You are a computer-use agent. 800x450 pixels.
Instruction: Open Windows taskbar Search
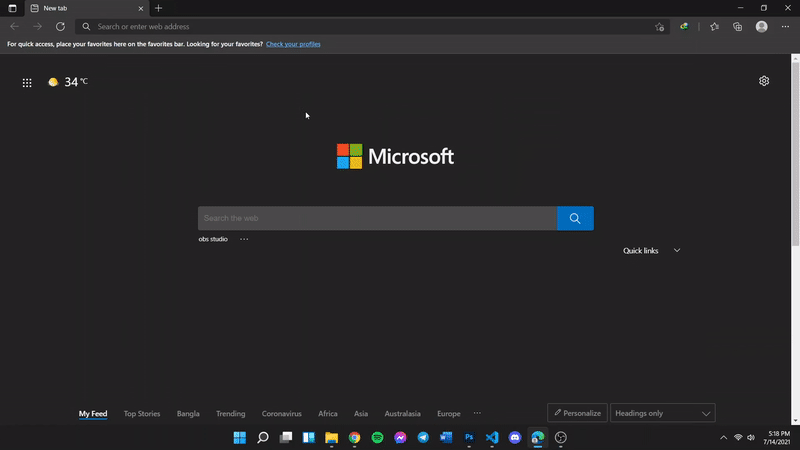263,437
